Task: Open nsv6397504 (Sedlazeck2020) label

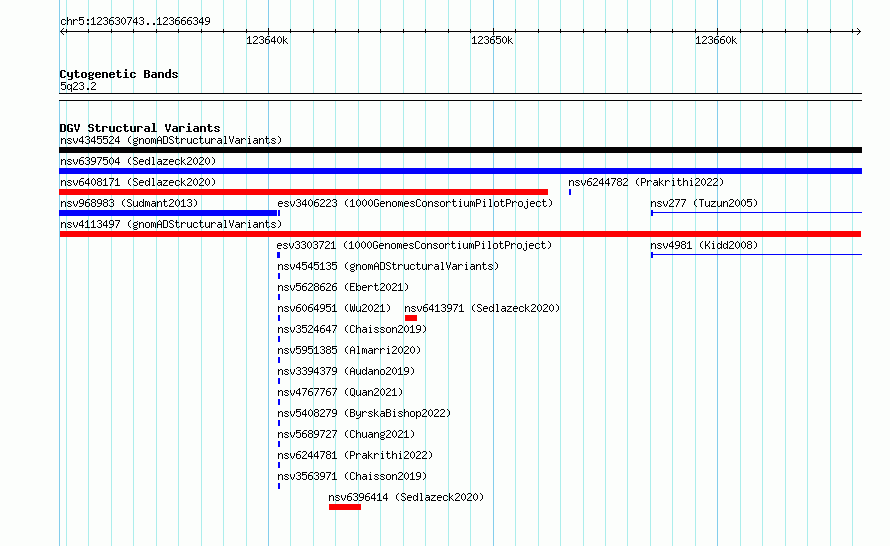Action: pos(138,161)
